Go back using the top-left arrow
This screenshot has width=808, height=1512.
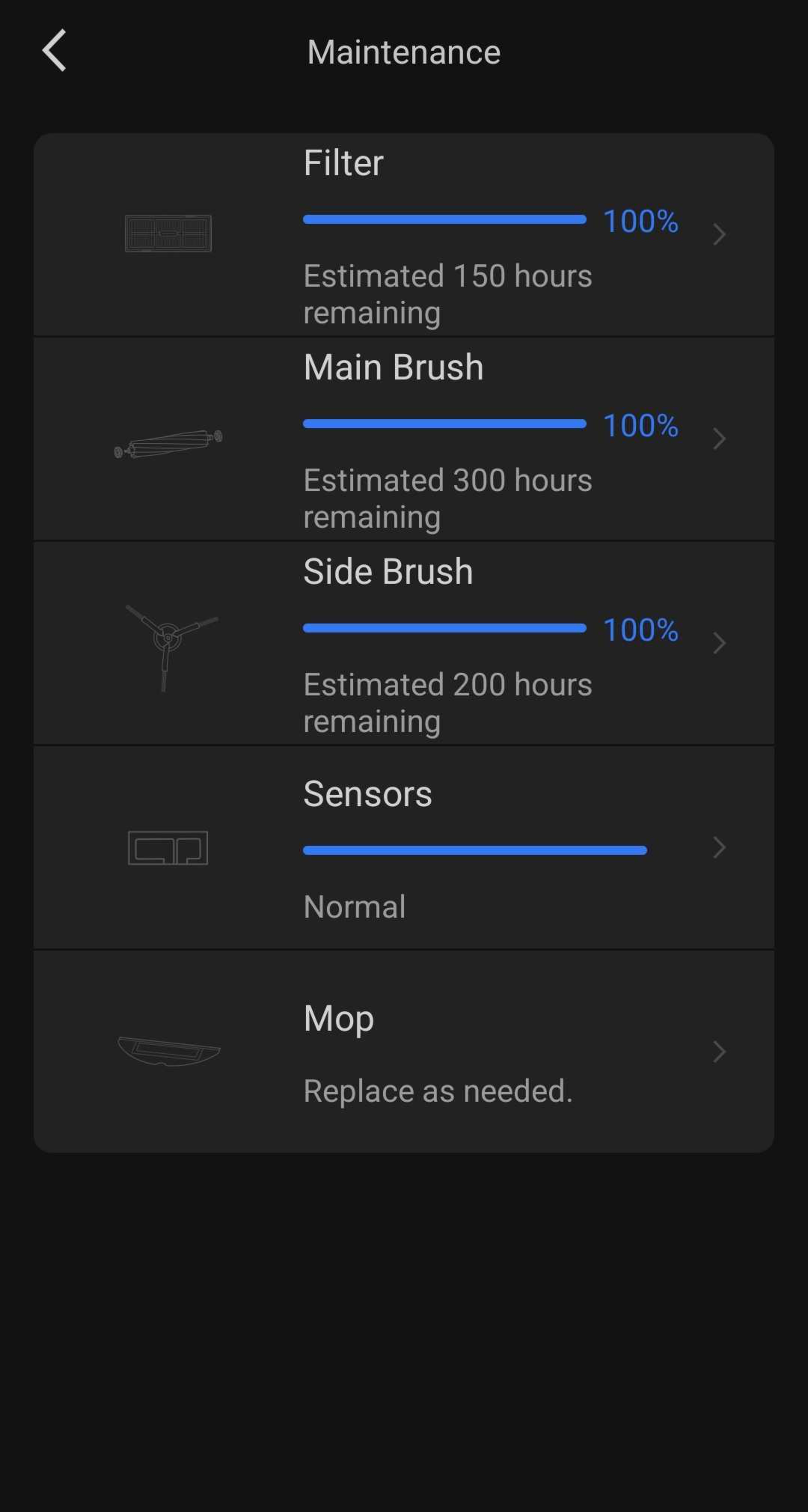54,51
